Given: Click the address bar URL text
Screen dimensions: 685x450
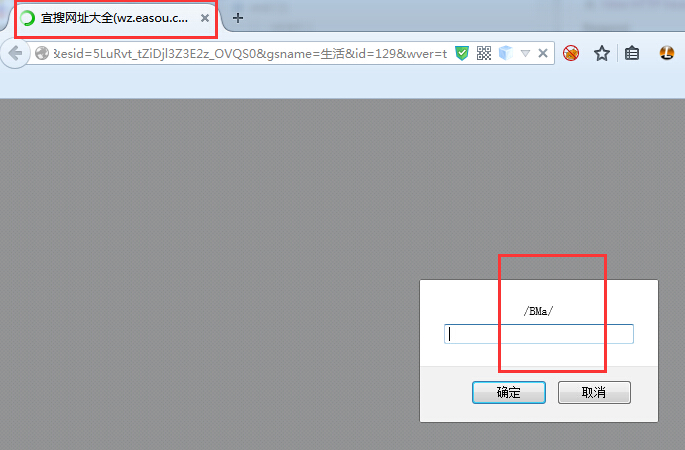Looking at the screenshot, I should [250, 53].
